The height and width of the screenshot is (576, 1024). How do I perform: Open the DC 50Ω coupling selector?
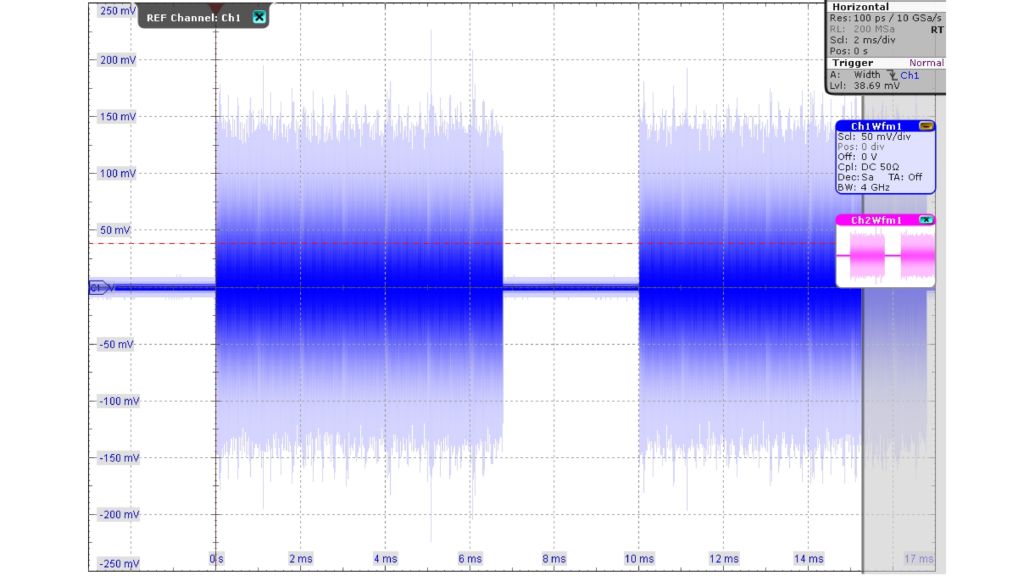coord(882,167)
